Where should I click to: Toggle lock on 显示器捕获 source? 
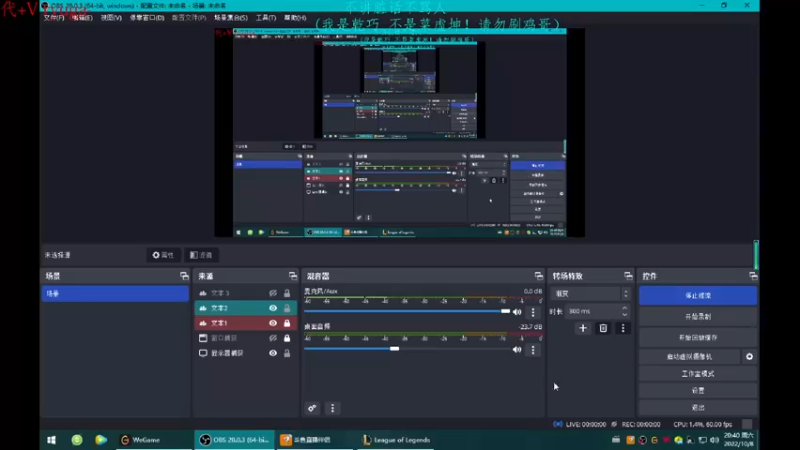pos(287,353)
